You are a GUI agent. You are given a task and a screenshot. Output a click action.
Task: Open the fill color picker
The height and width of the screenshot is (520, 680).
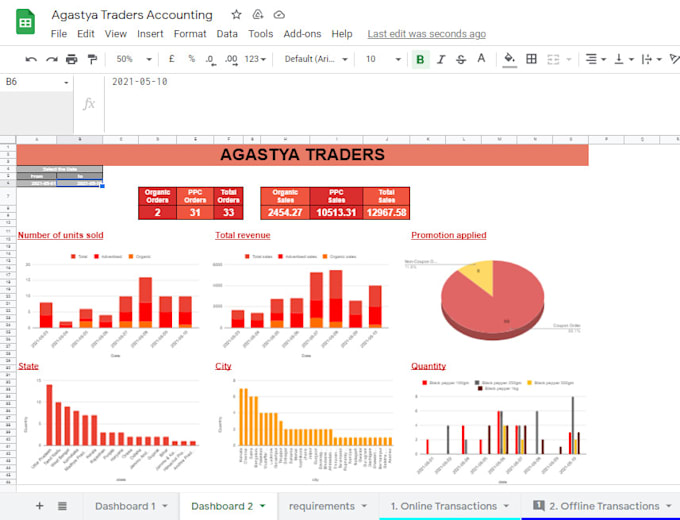point(510,59)
